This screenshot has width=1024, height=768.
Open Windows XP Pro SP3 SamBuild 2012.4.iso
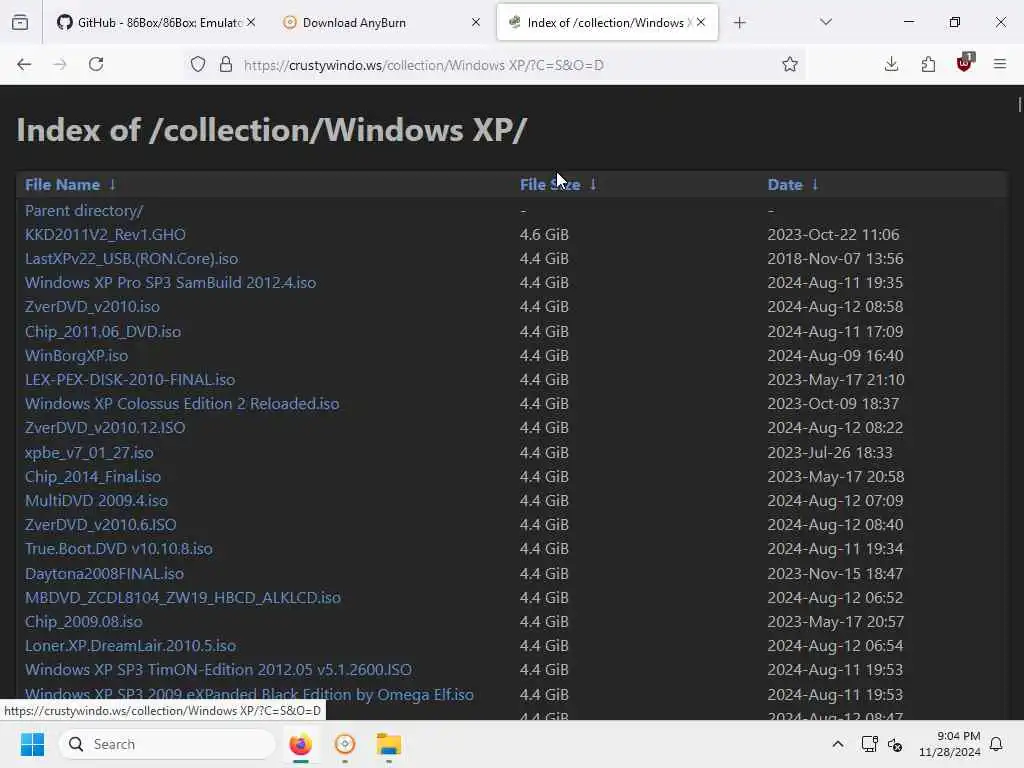pos(170,283)
